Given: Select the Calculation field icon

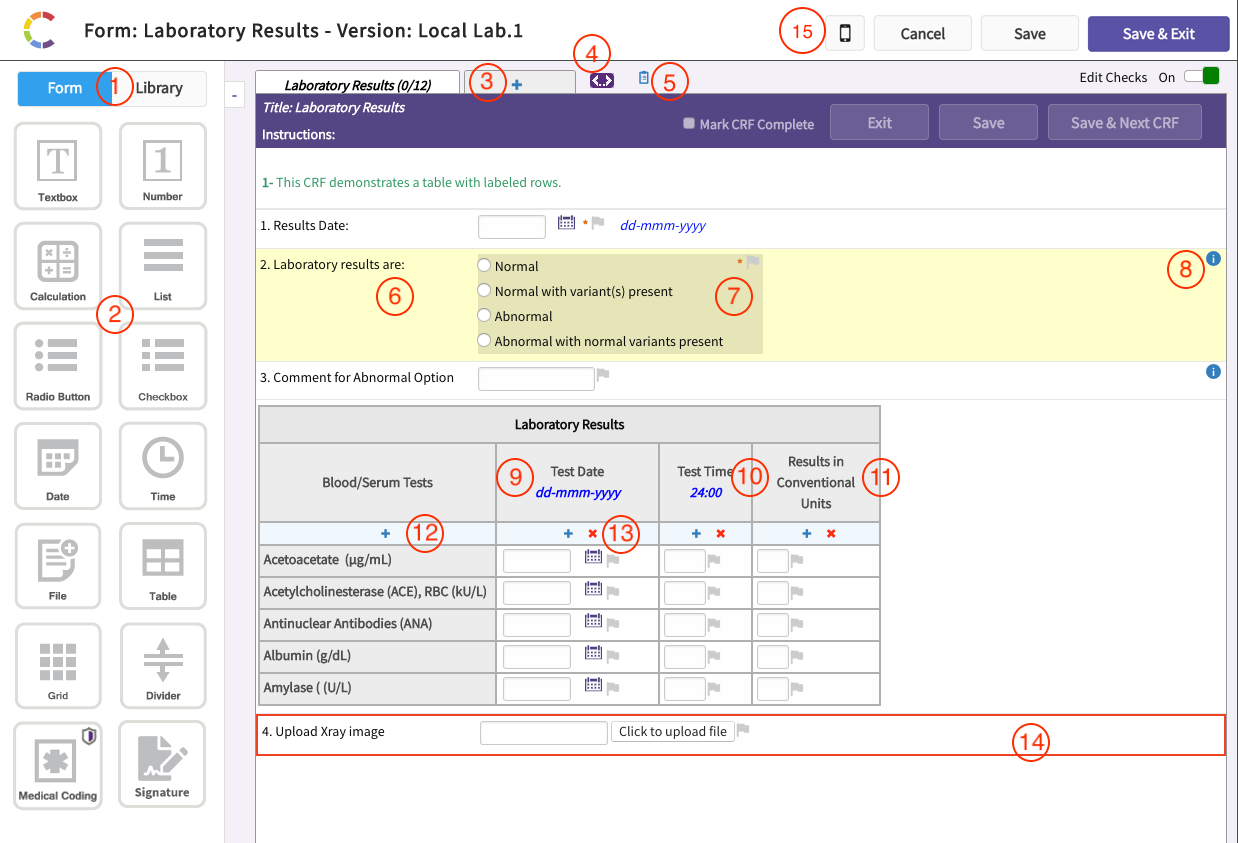Looking at the screenshot, I should click(x=58, y=266).
